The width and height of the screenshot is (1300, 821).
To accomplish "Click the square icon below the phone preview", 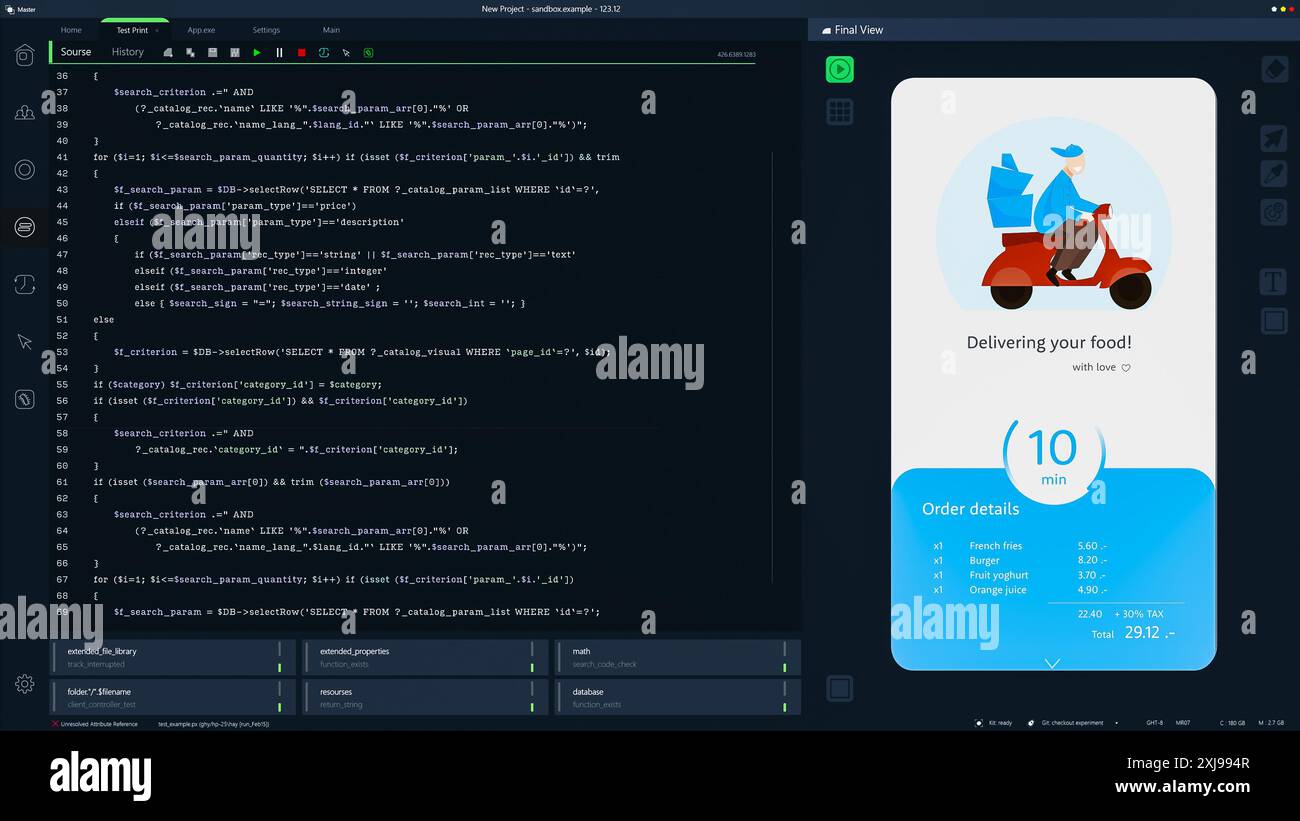I will point(840,688).
